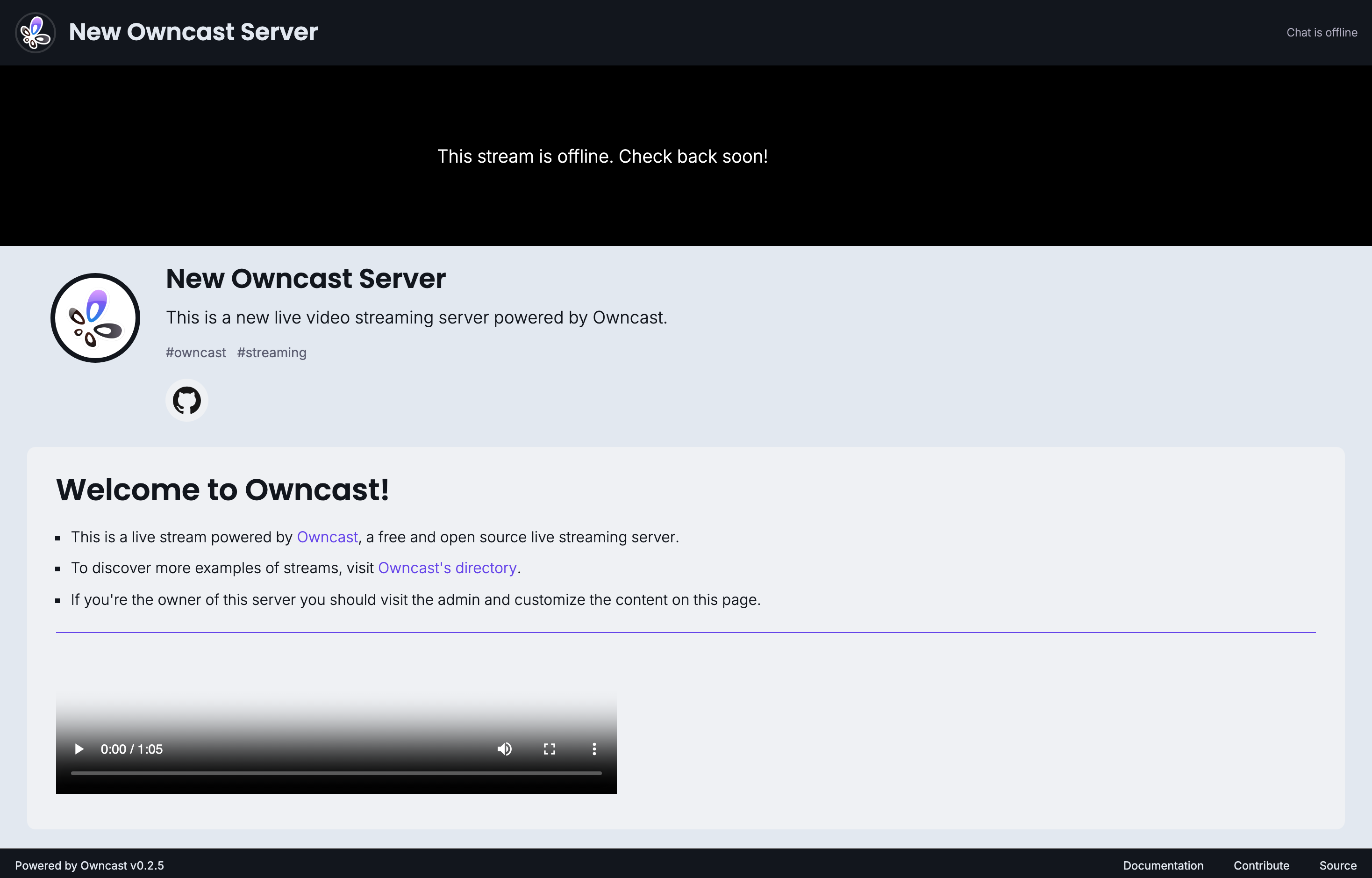This screenshot has height=878, width=1372.
Task: Select the #streaming tag
Action: 272,353
